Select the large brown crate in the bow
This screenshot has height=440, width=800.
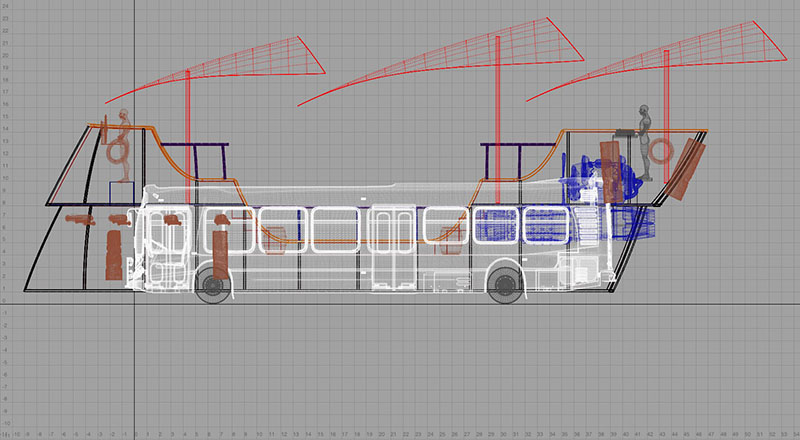point(114,255)
